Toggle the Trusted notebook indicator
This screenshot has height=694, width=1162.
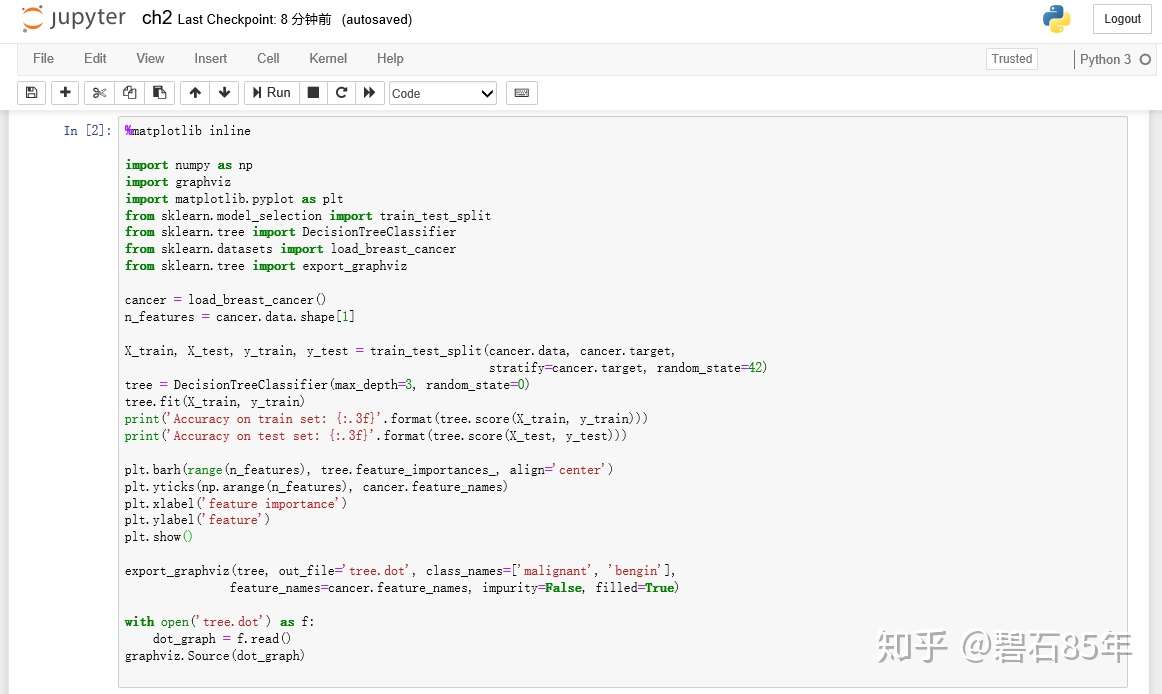[1012, 59]
